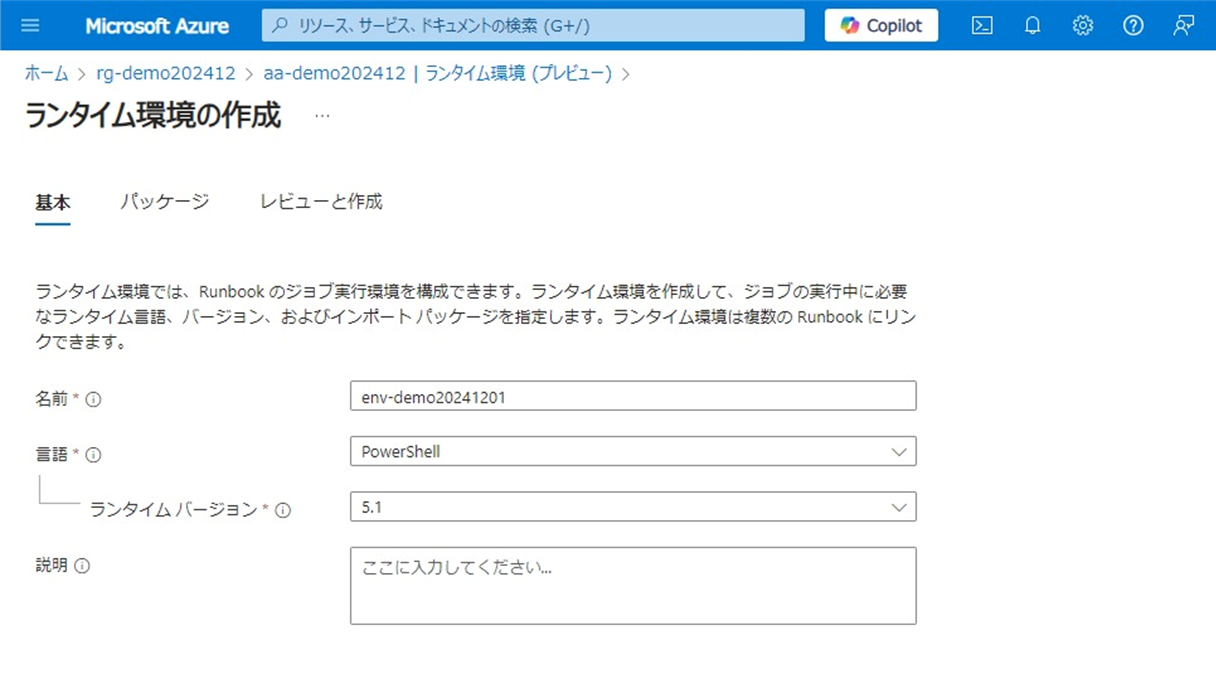
Task: Open the ランタイム バージョン 5.1 dropdown
Action: point(633,507)
